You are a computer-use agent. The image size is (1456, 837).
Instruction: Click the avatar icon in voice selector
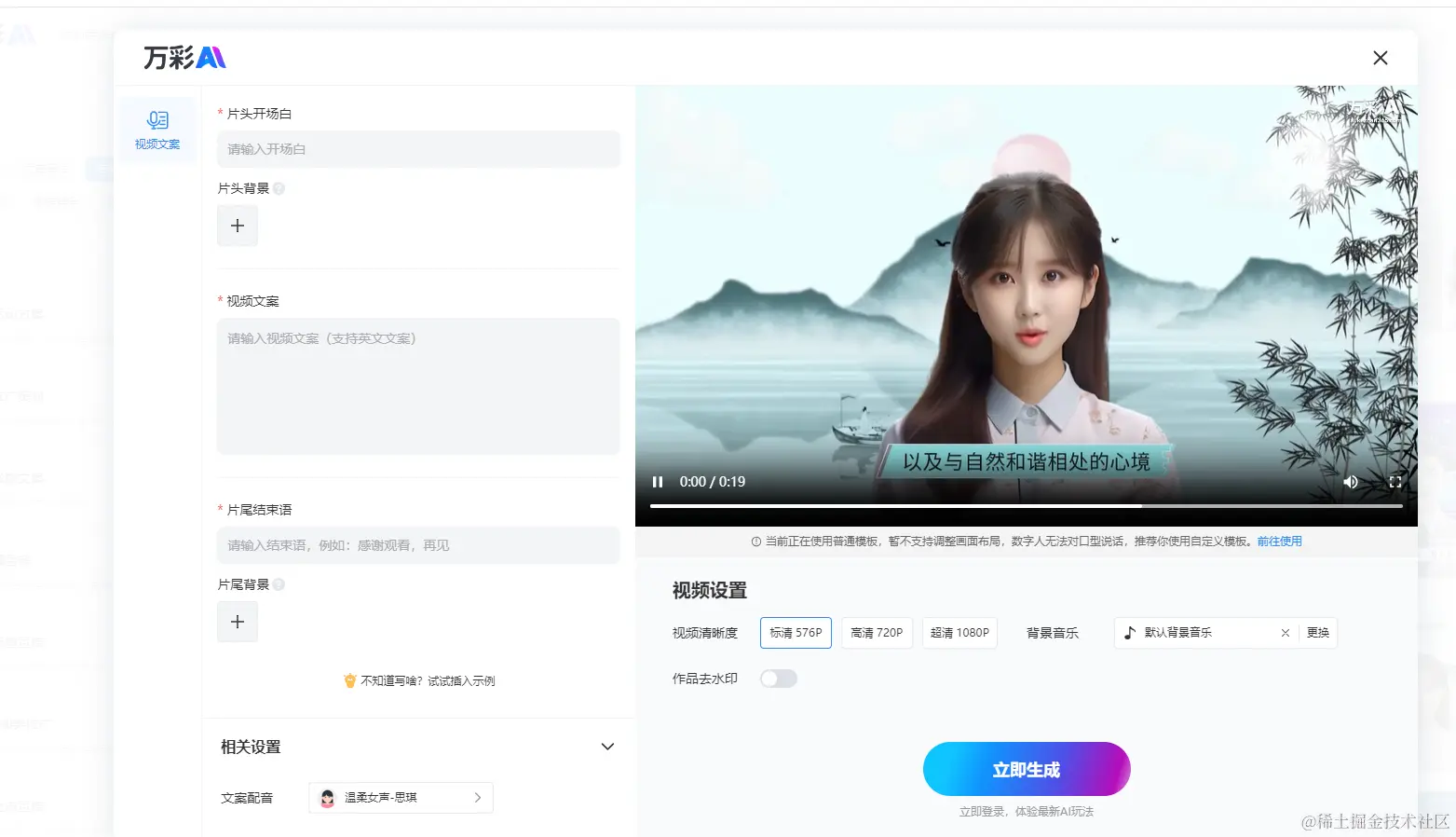point(327,798)
